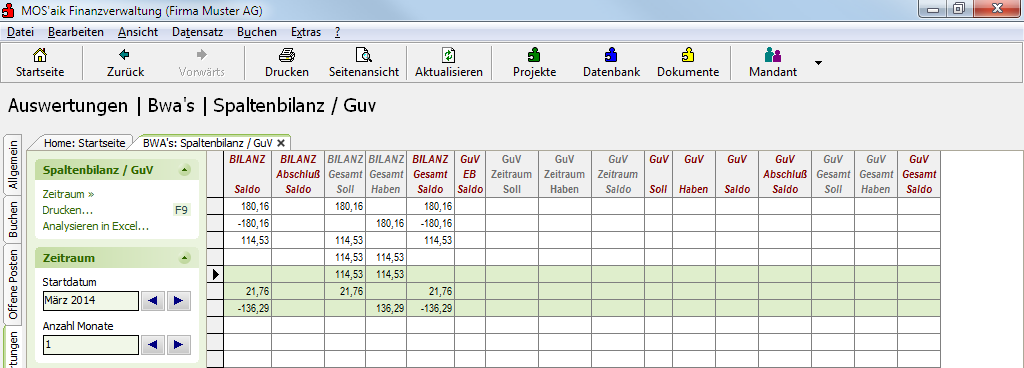The height and width of the screenshot is (368, 1024).
Task: Click the 180,16 cell in Gesamt Haben column
Action: [x=386, y=223]
